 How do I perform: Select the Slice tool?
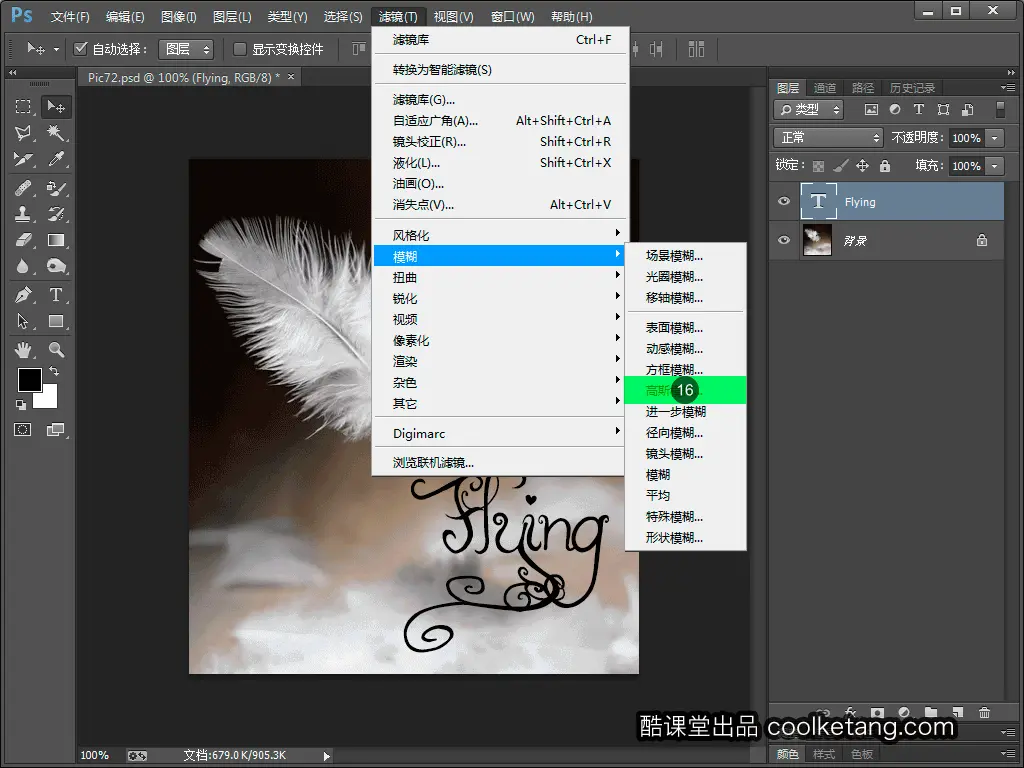pos(24,159)
